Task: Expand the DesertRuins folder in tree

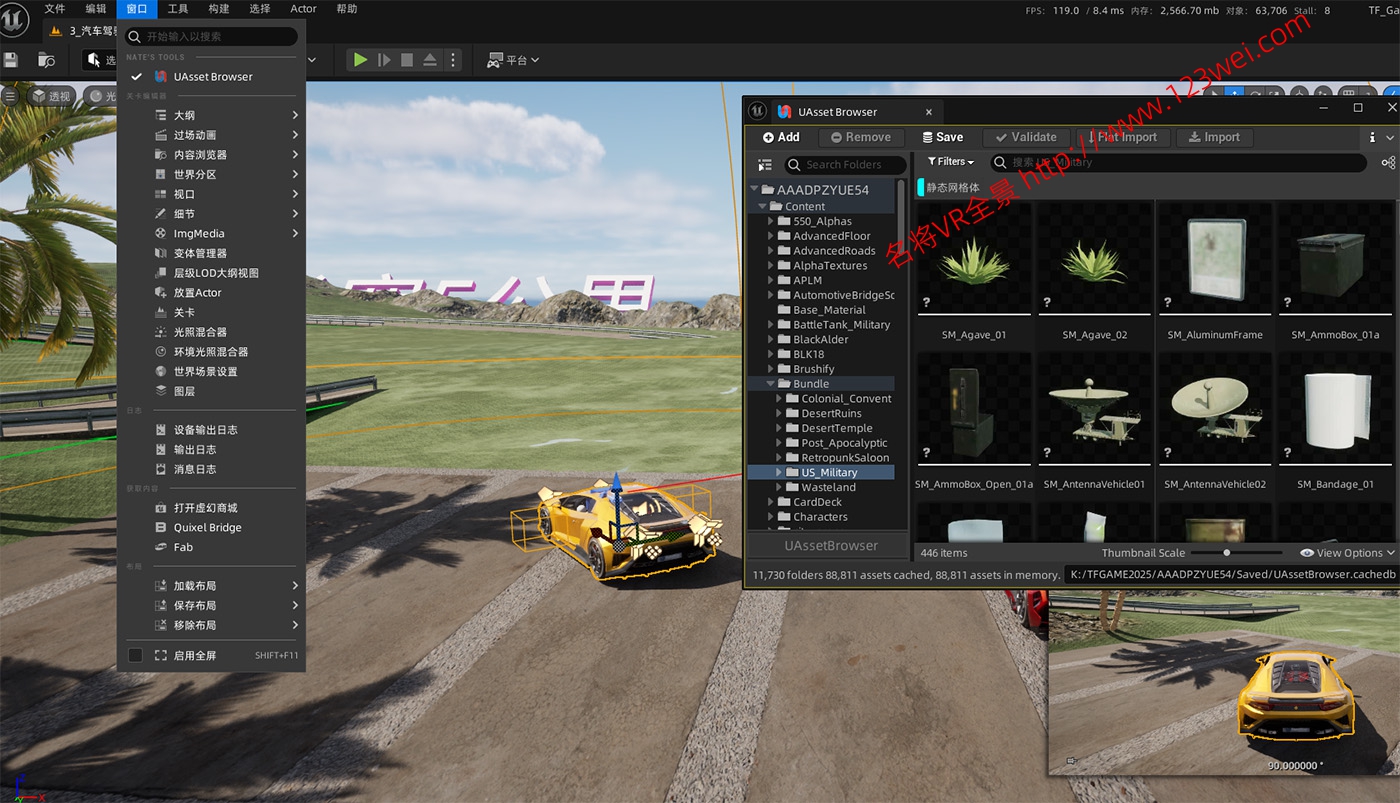Action: tap(780, 413)
